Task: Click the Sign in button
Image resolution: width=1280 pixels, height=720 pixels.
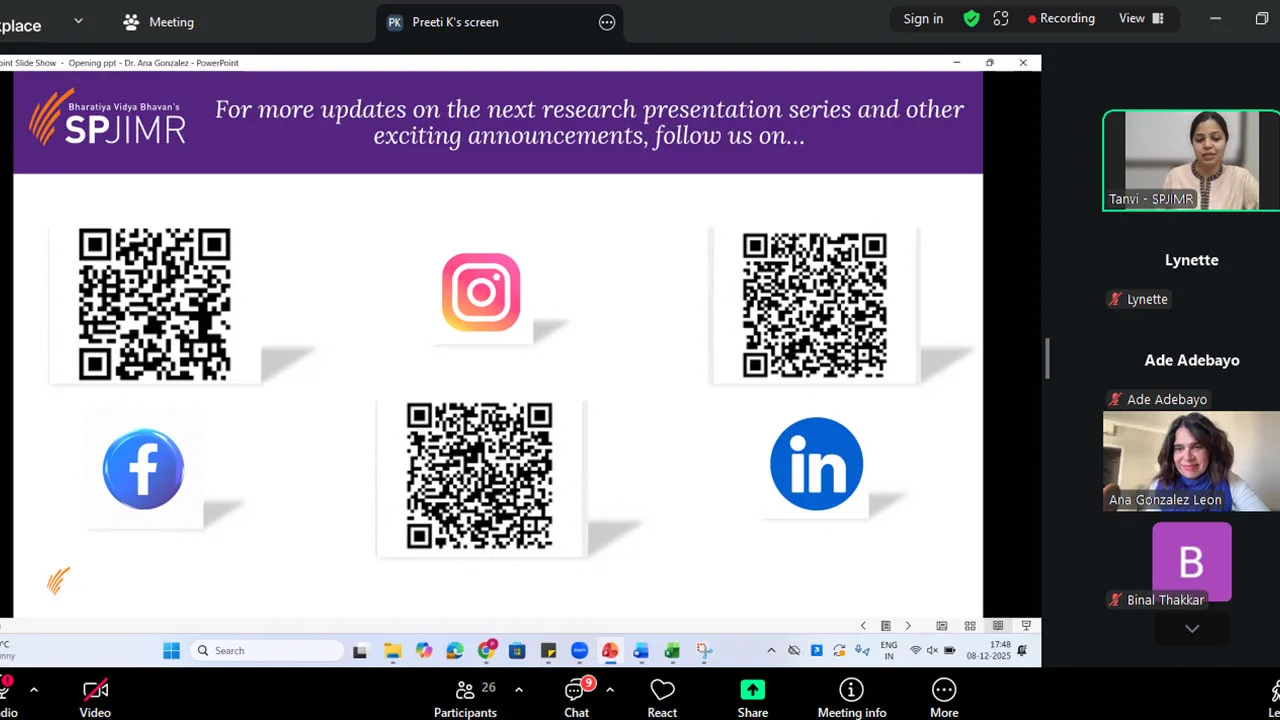Action: [922, 19]
